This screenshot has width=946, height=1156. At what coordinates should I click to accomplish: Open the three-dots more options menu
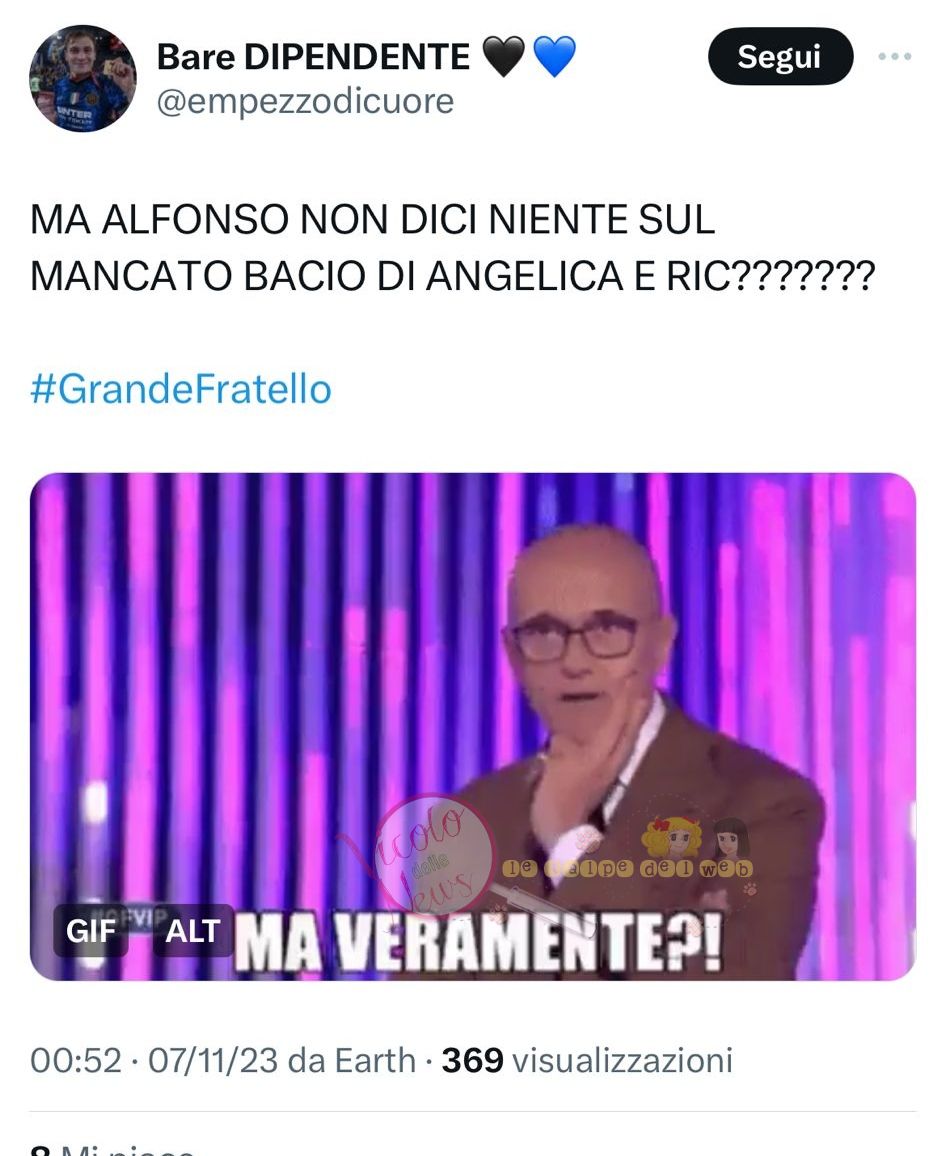[894, 56]
